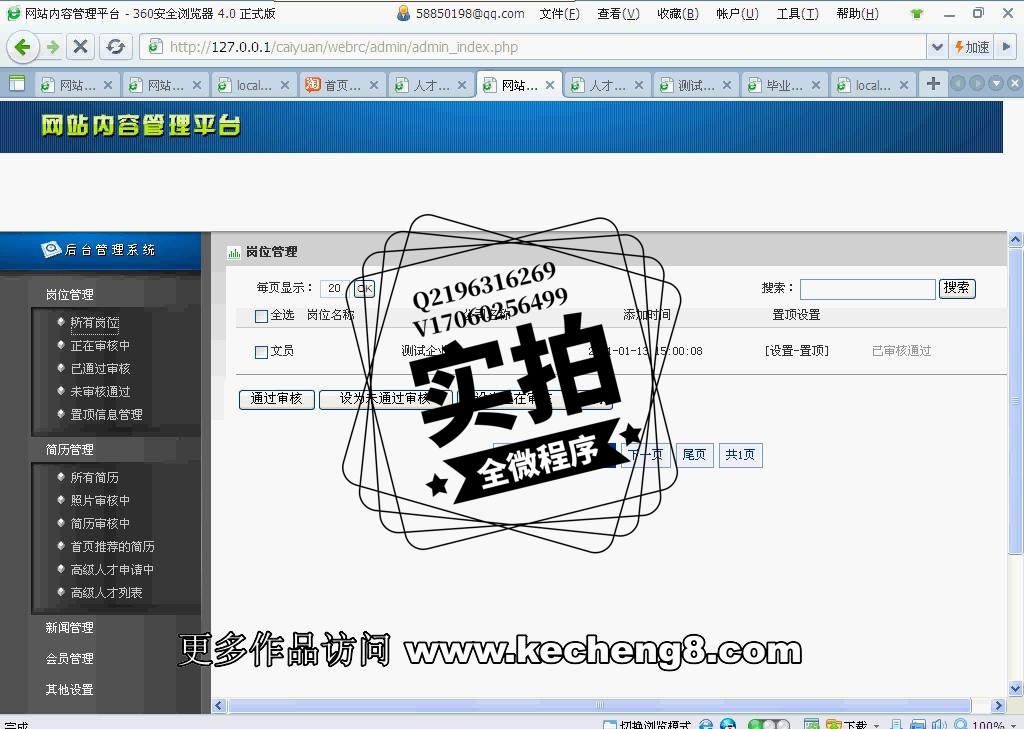The image size is (1024, 729).
Task: Click 切换浏览模式 in the status bar
Action: [x=646, y=724]
